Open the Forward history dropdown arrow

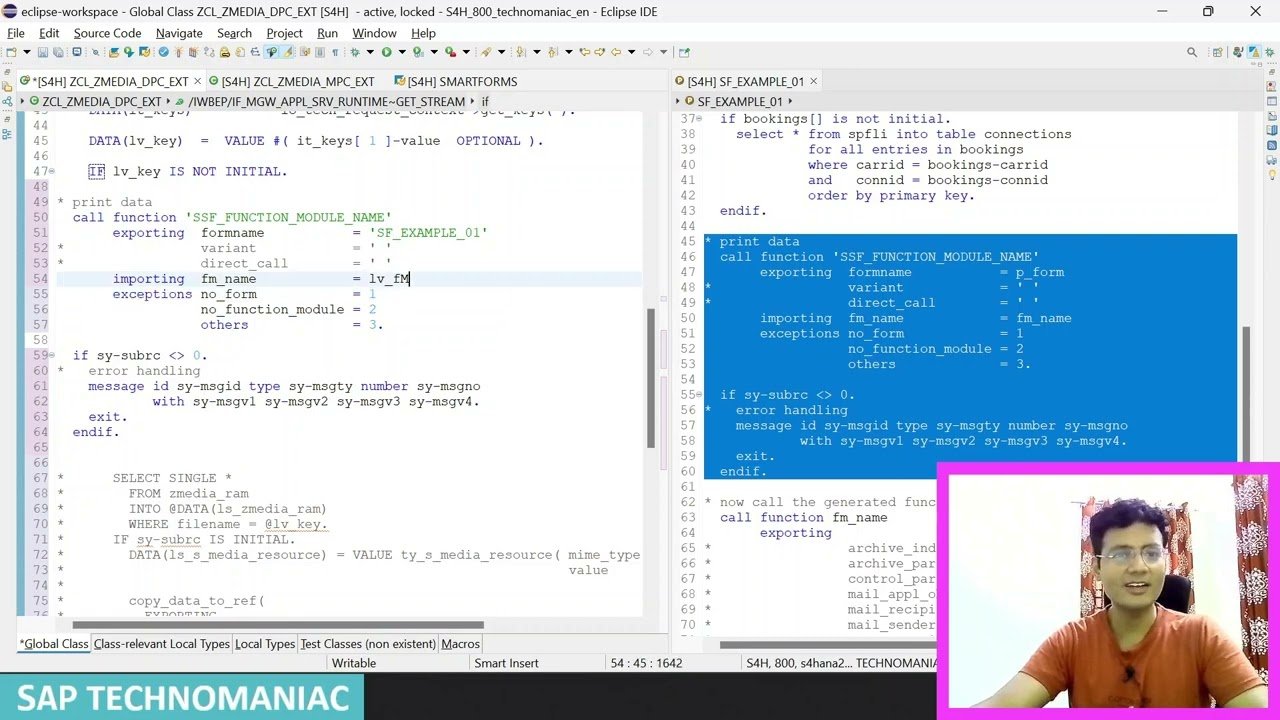[x=663, y=52]
